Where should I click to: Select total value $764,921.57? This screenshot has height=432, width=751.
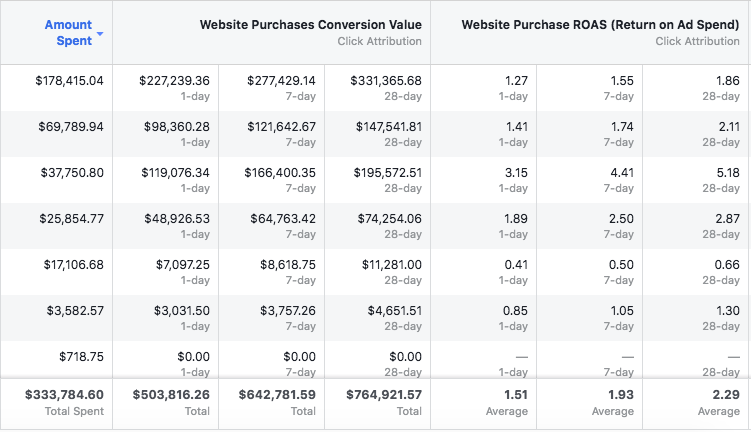384,395
